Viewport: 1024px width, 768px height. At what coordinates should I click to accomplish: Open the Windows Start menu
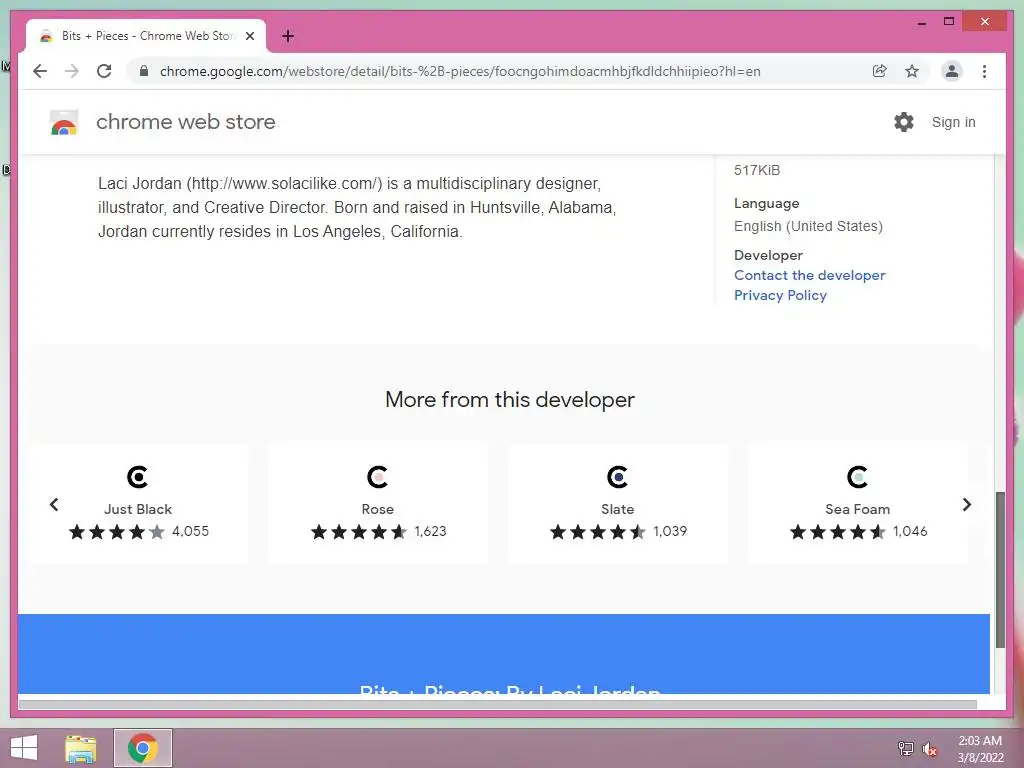point(24,748)
